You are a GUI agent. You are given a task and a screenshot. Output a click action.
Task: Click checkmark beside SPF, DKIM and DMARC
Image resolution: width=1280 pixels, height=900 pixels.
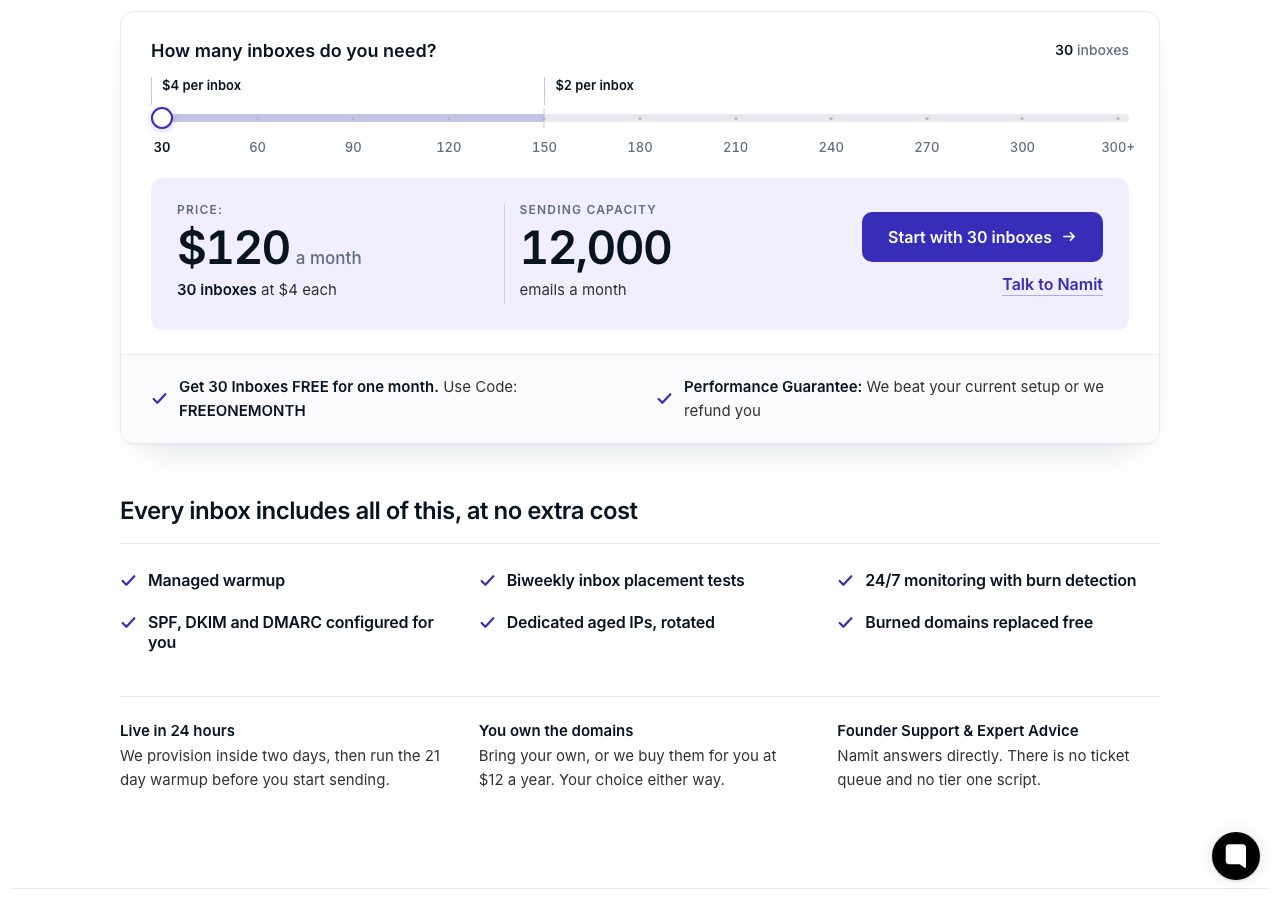[128, 622]
